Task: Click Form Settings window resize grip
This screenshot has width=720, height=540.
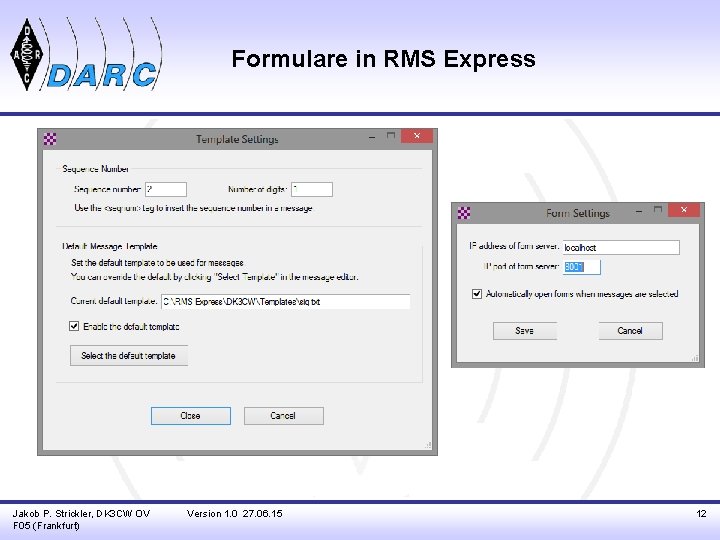Action: click(695, 358)
